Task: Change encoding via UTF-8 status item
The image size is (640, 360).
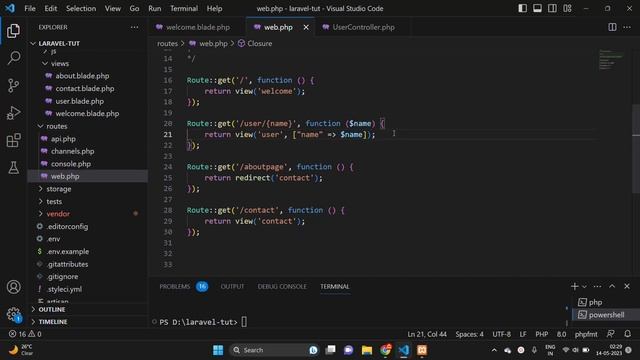Action: click(502, 334)
